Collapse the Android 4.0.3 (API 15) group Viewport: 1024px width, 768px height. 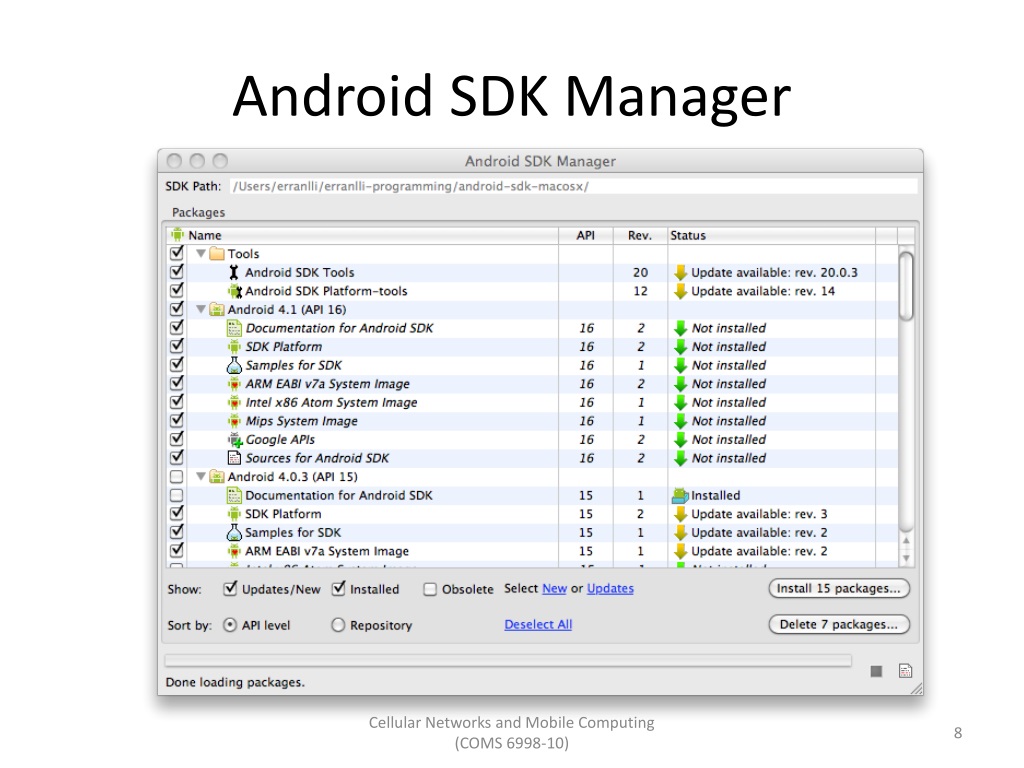(201, 477)
